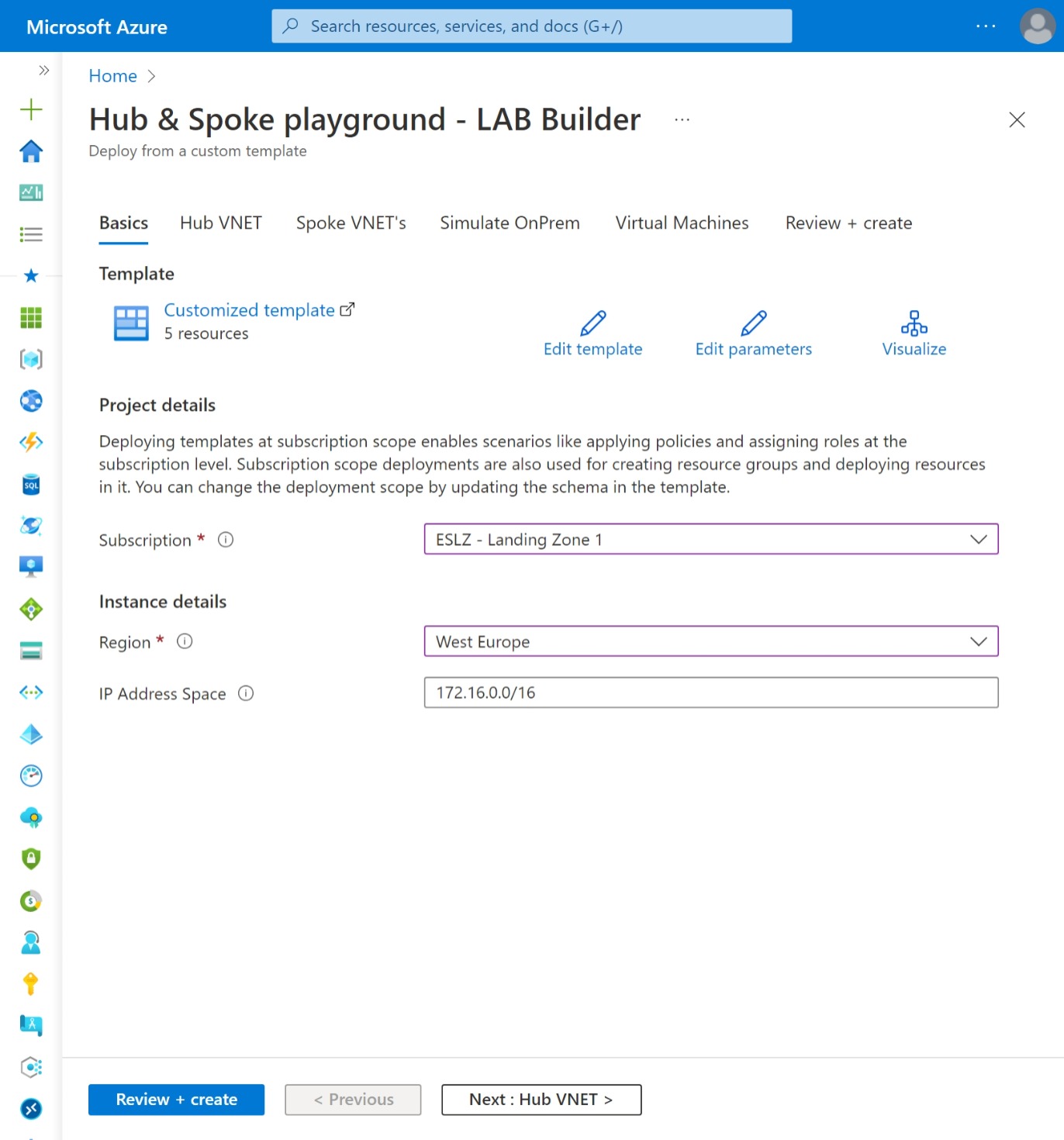
Task: Click the Next : Hub VNET button
Action: tap(541, 1100)
